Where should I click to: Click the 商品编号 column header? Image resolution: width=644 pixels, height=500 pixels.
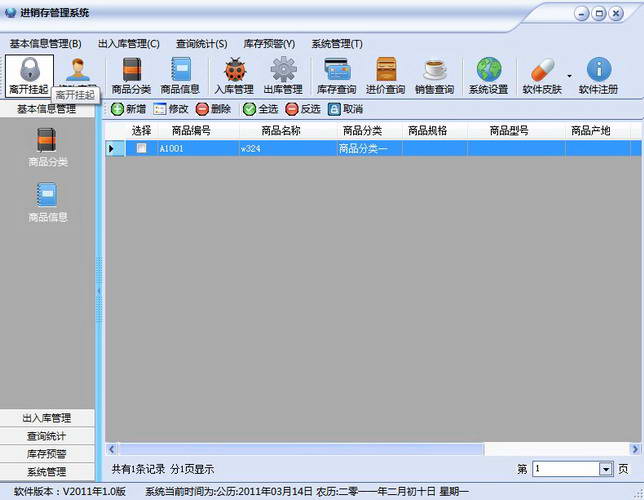coord(191,131)
